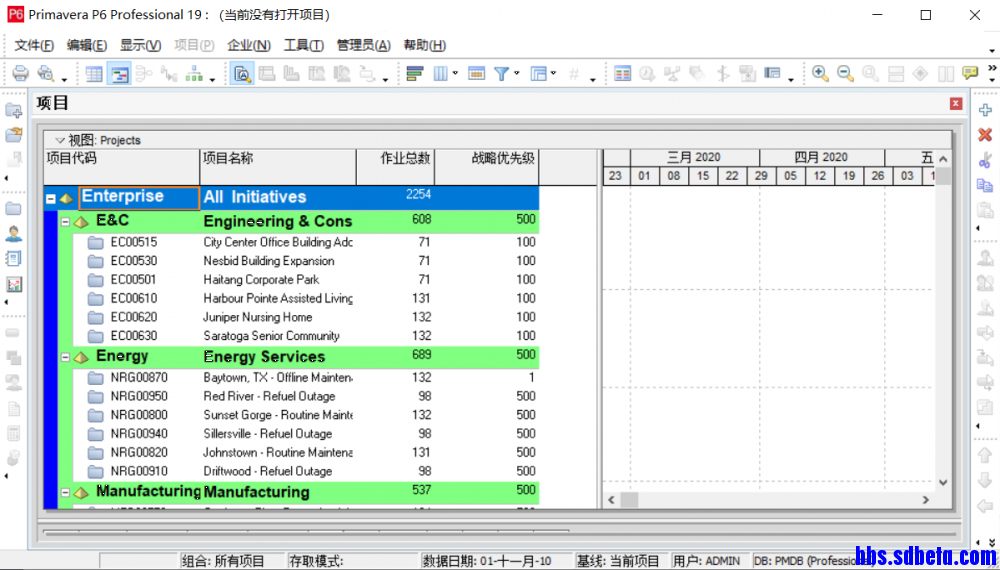Collapse the Energy EPS node
The image size is (1000, 570).
coord(65,358)
